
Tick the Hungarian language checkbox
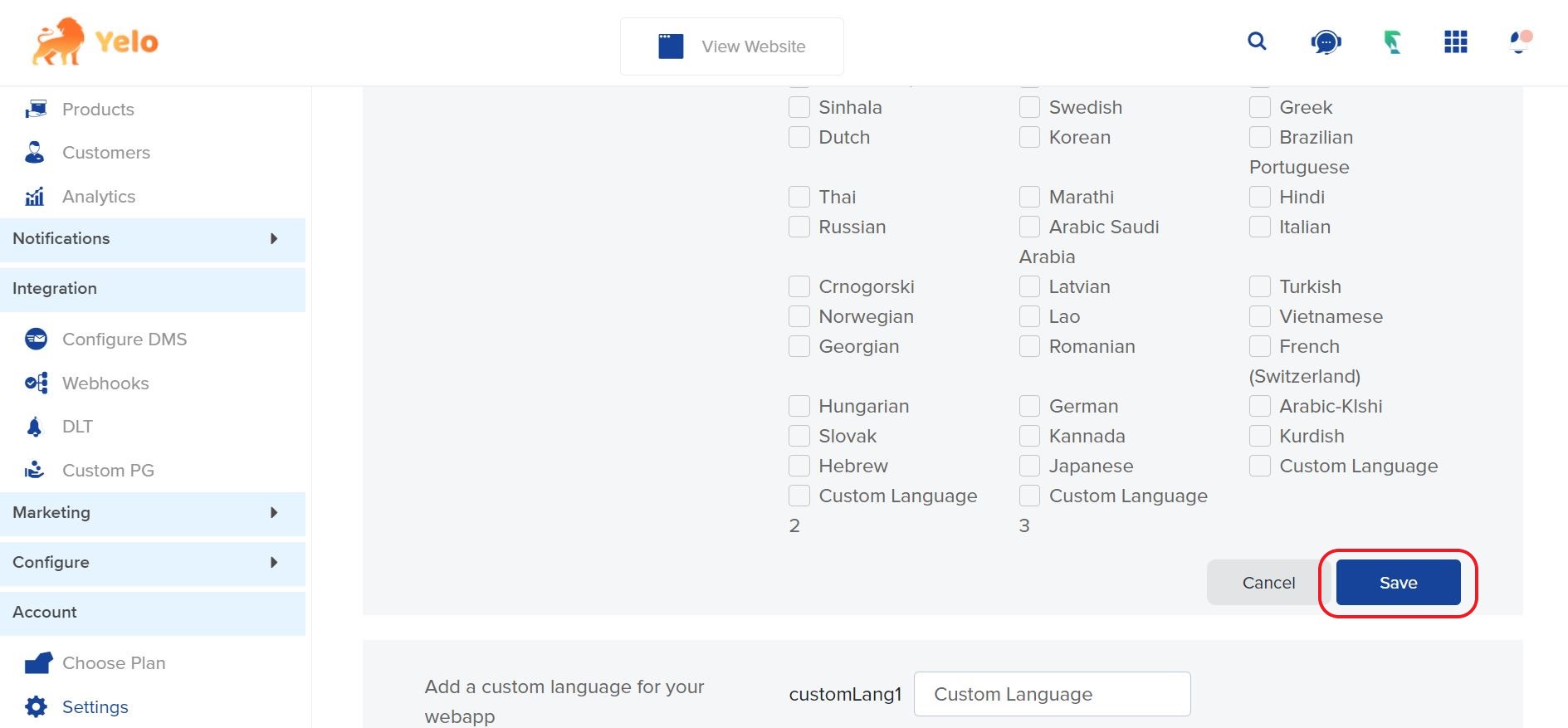point(799,406)
